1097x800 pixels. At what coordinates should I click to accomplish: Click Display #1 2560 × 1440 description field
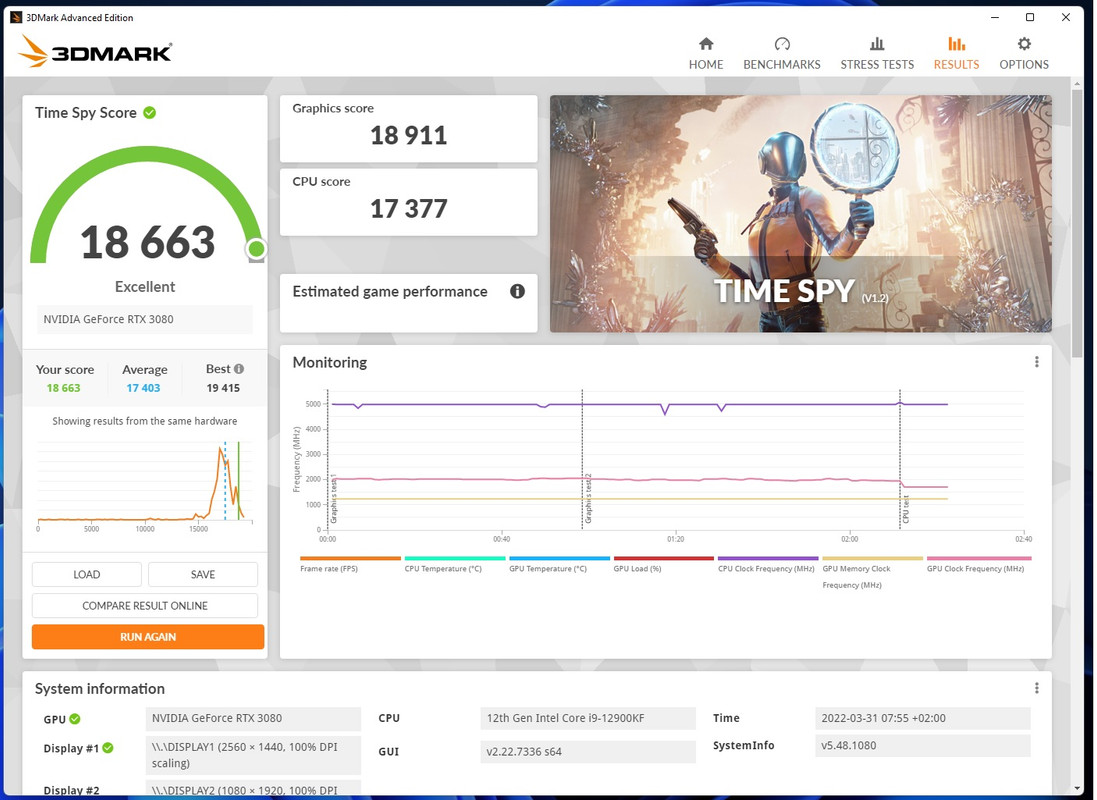[x=253, y=755]
